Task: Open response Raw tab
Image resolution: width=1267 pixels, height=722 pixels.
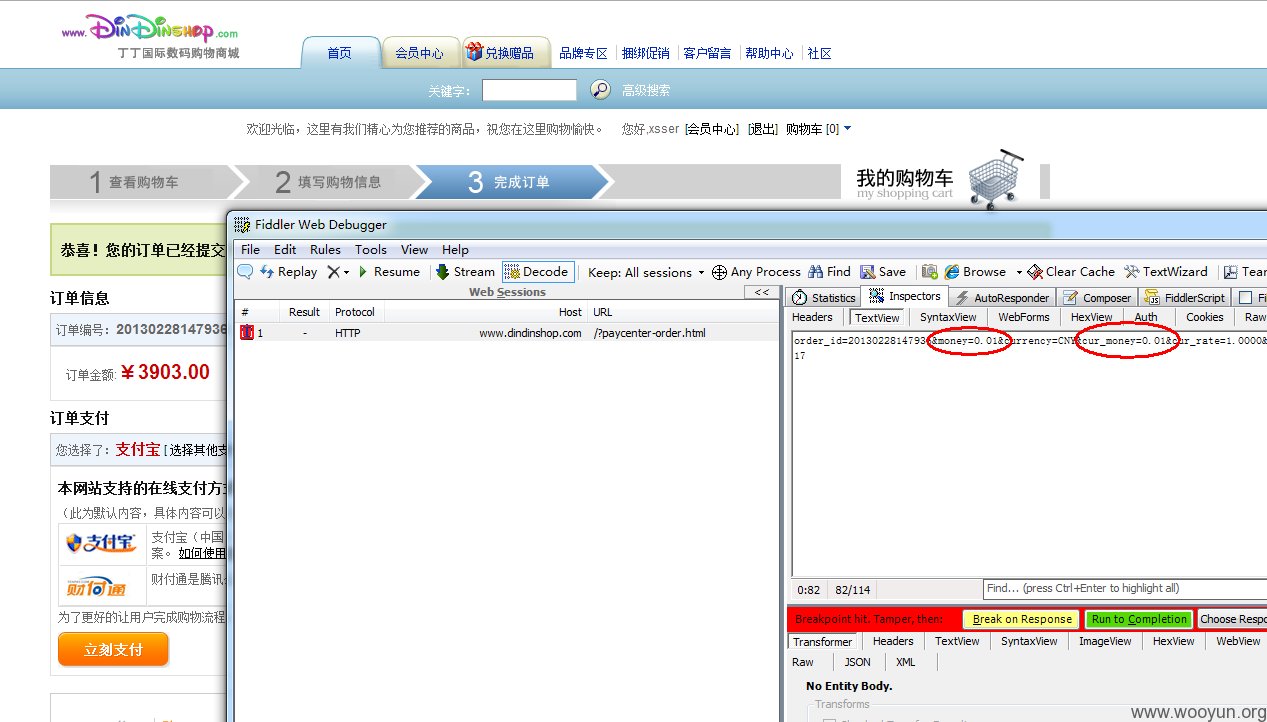Action: [x=803, y=662]
